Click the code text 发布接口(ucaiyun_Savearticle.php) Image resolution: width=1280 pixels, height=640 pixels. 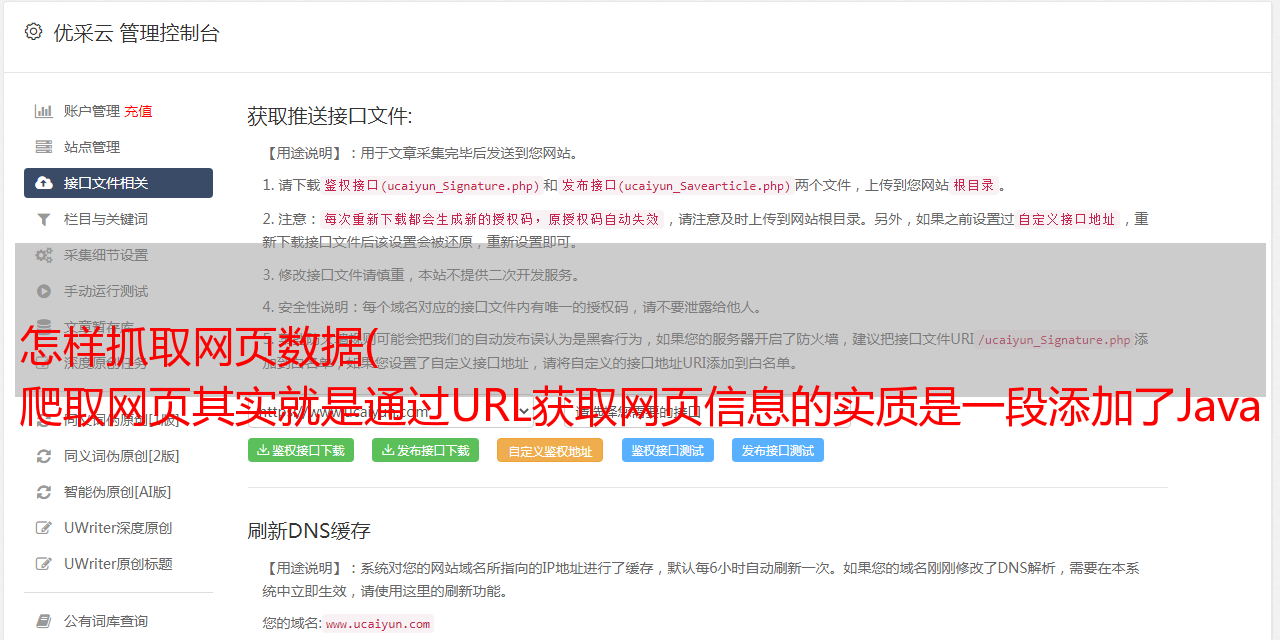click(x=677, y=186)
